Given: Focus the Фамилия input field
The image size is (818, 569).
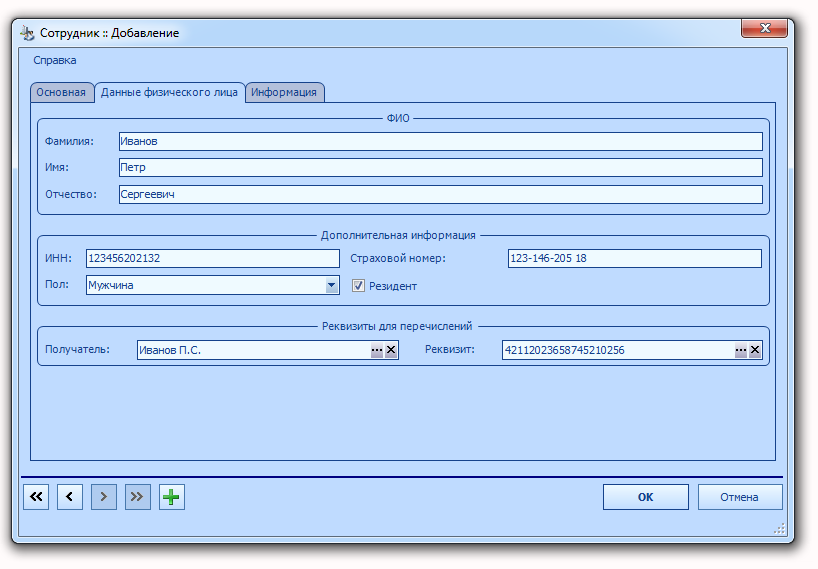Looking at the screenshot, I should coord(441,141).
